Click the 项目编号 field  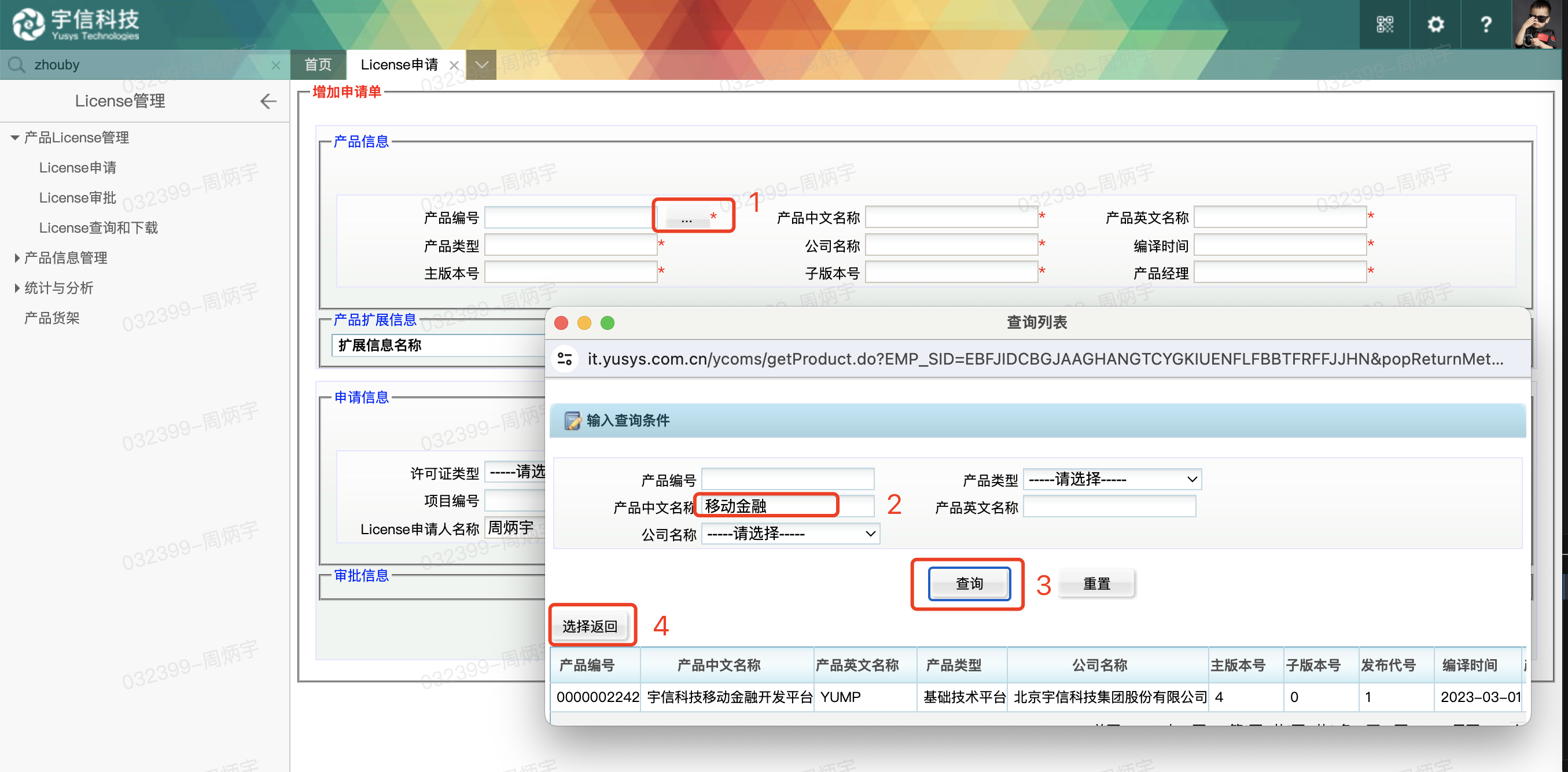(x=515, y=501)
